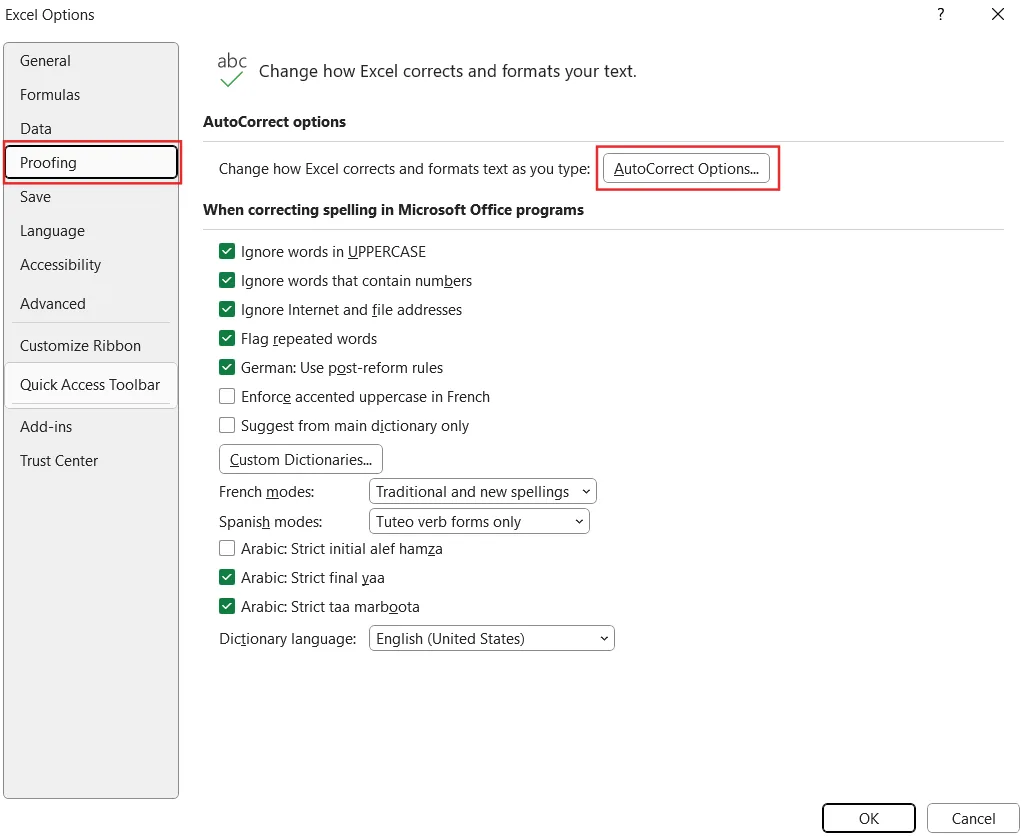
Task: Select the Add-ins category
Action: [91, 427]
